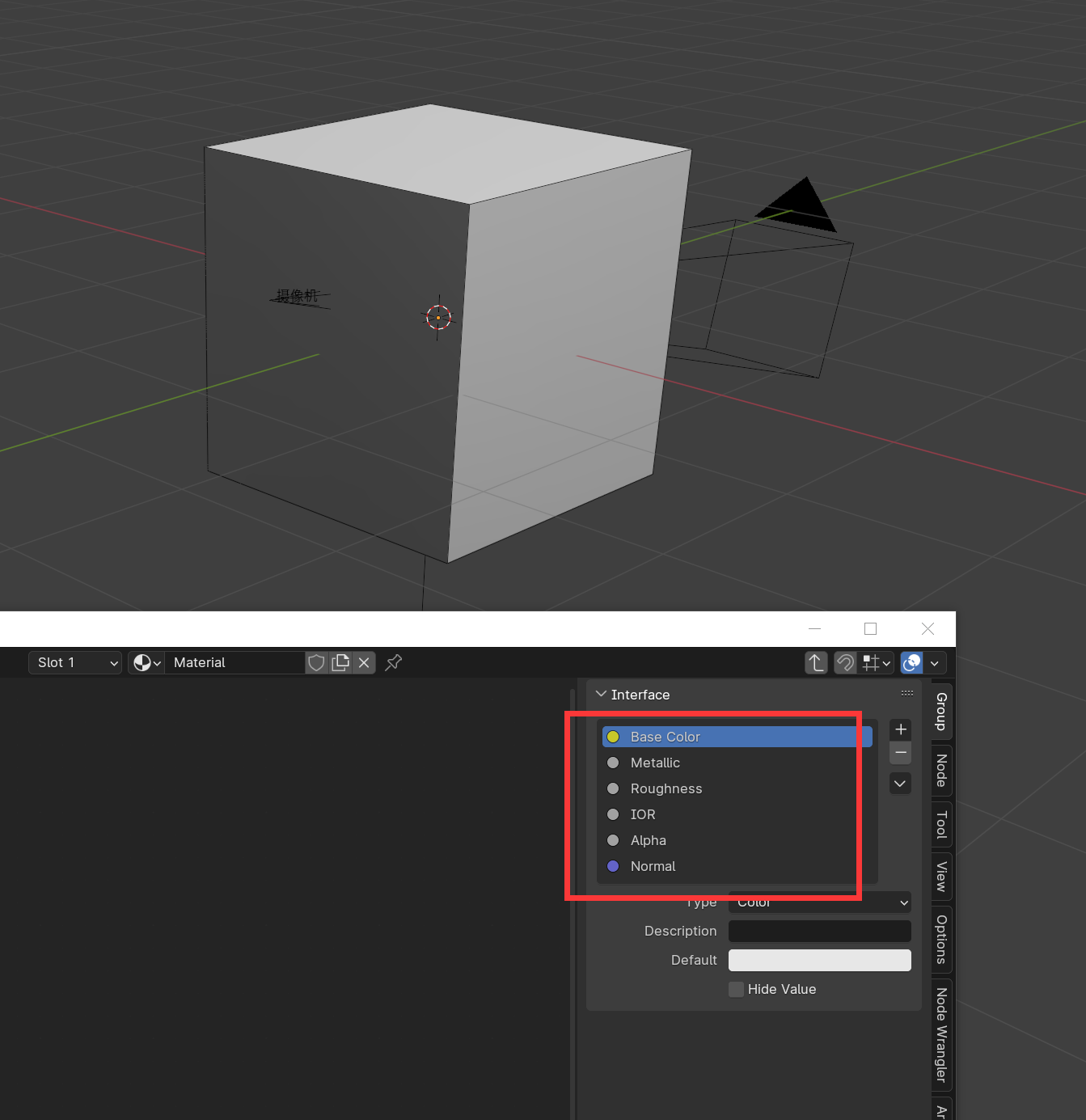
Task: Select the Alpha socket row
Action: click(x=737, y=840)
